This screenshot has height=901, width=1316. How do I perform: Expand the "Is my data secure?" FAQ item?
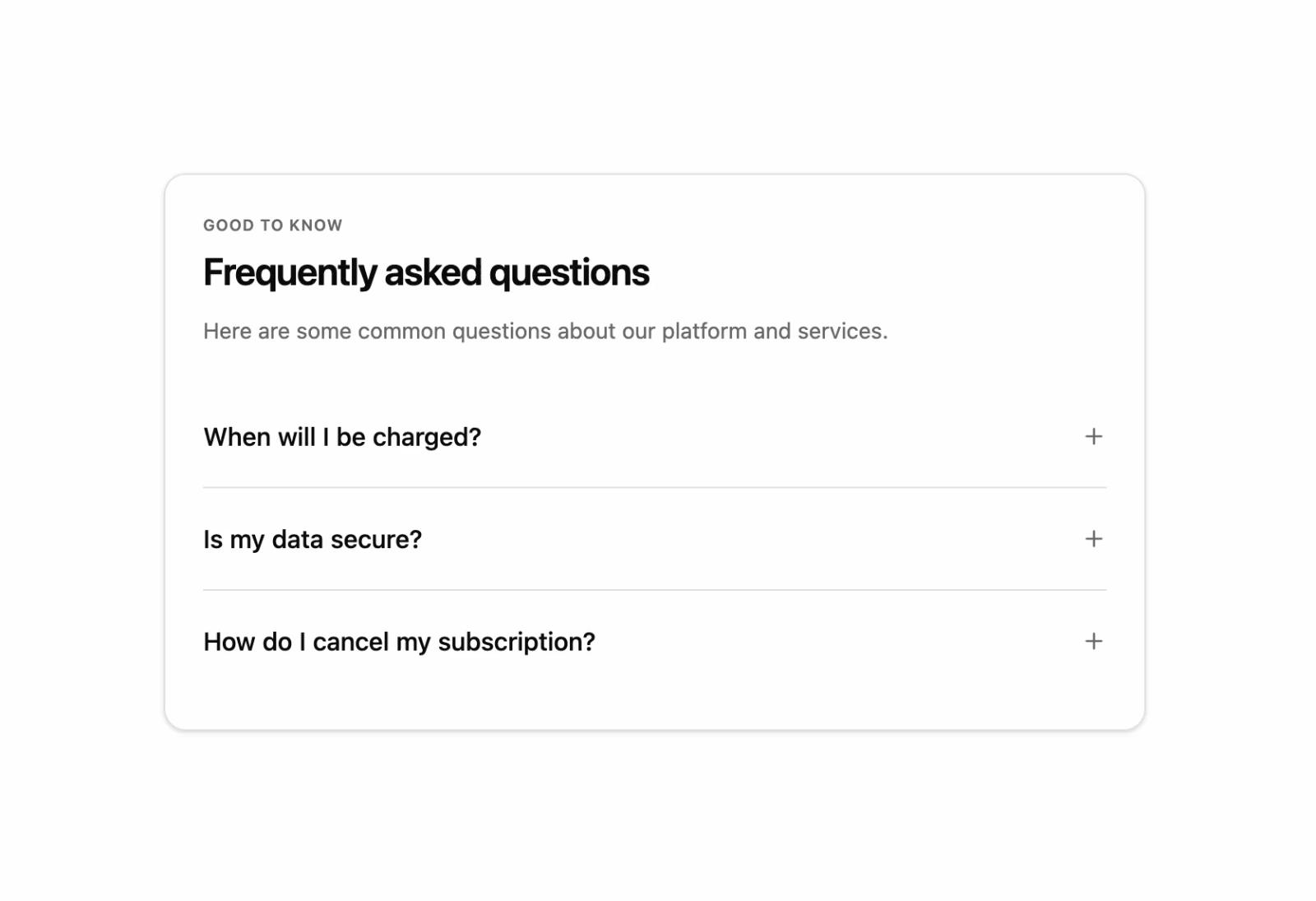click(x=655, y=539)
